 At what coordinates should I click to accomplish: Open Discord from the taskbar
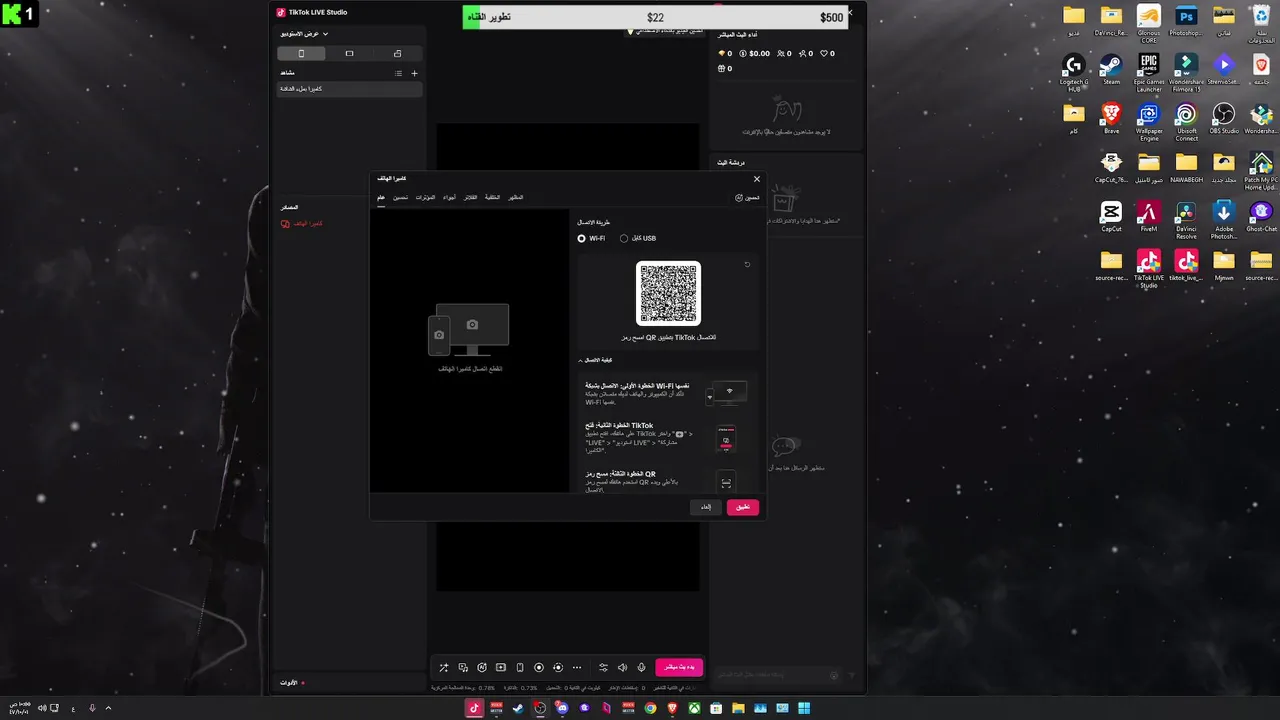[x=562, y=708]
